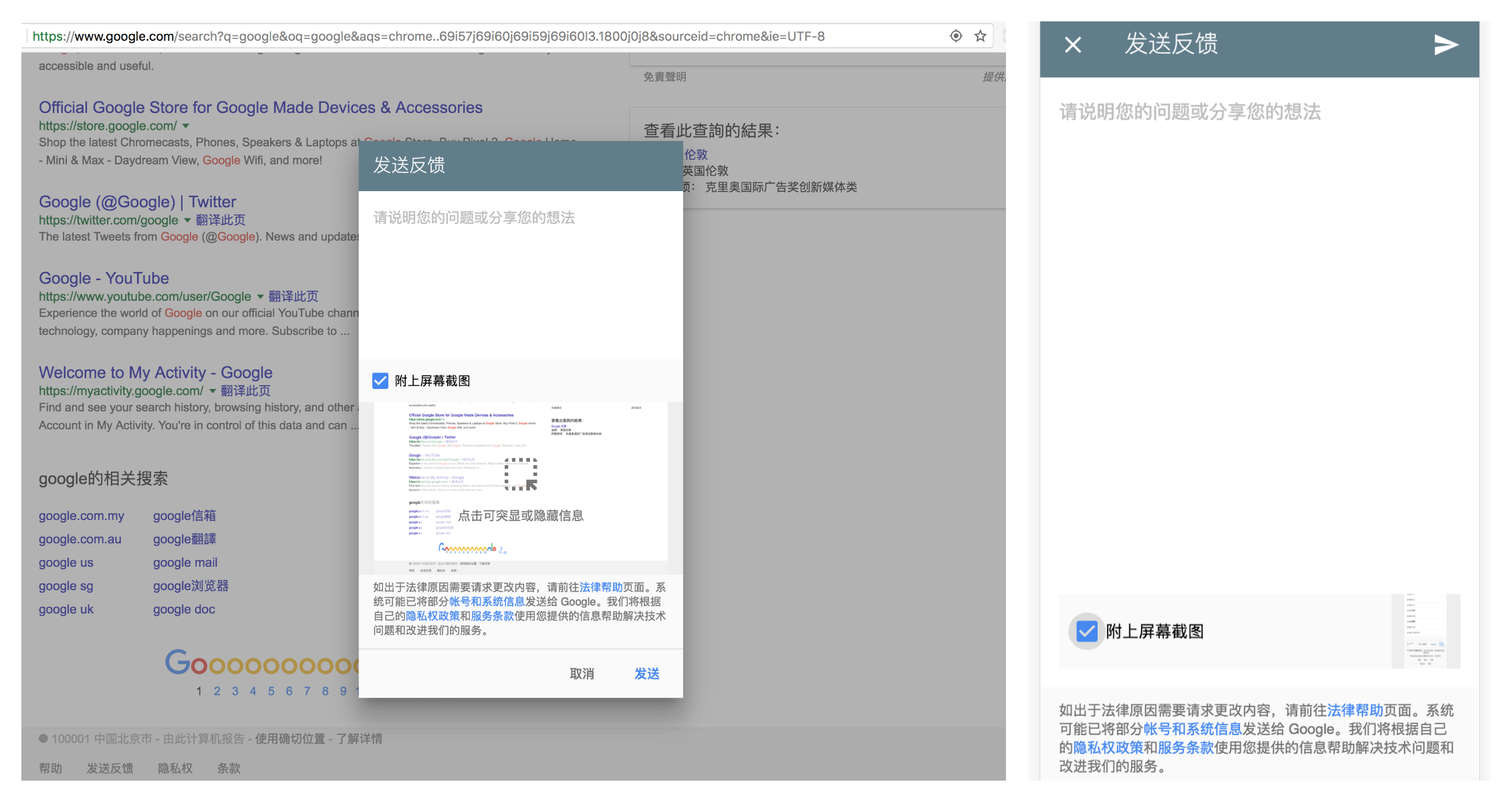The height and width of the screenshot is (802, 1512).
Task: Go to results page 3
Action: pyautogui.click(x=235, y=691)
